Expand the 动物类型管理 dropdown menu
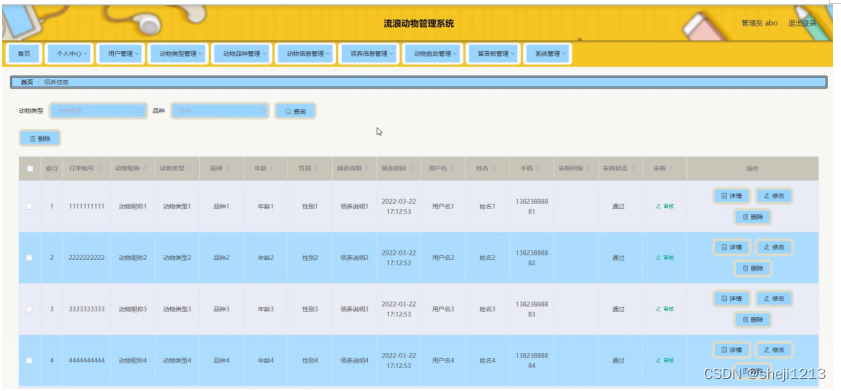The height and width of the screenshot is (391, 841). click(x=178, y=54)
